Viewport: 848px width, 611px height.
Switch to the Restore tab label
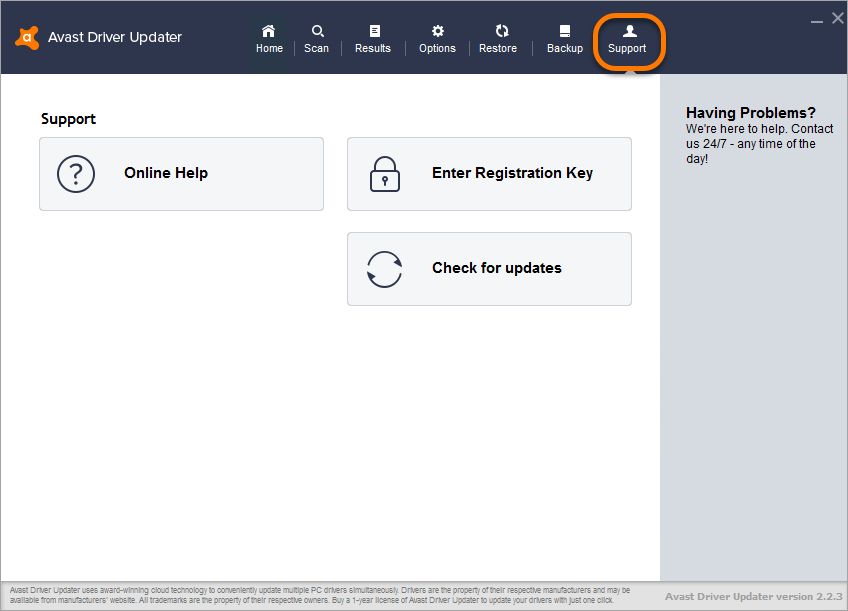[x=498, y=48]
